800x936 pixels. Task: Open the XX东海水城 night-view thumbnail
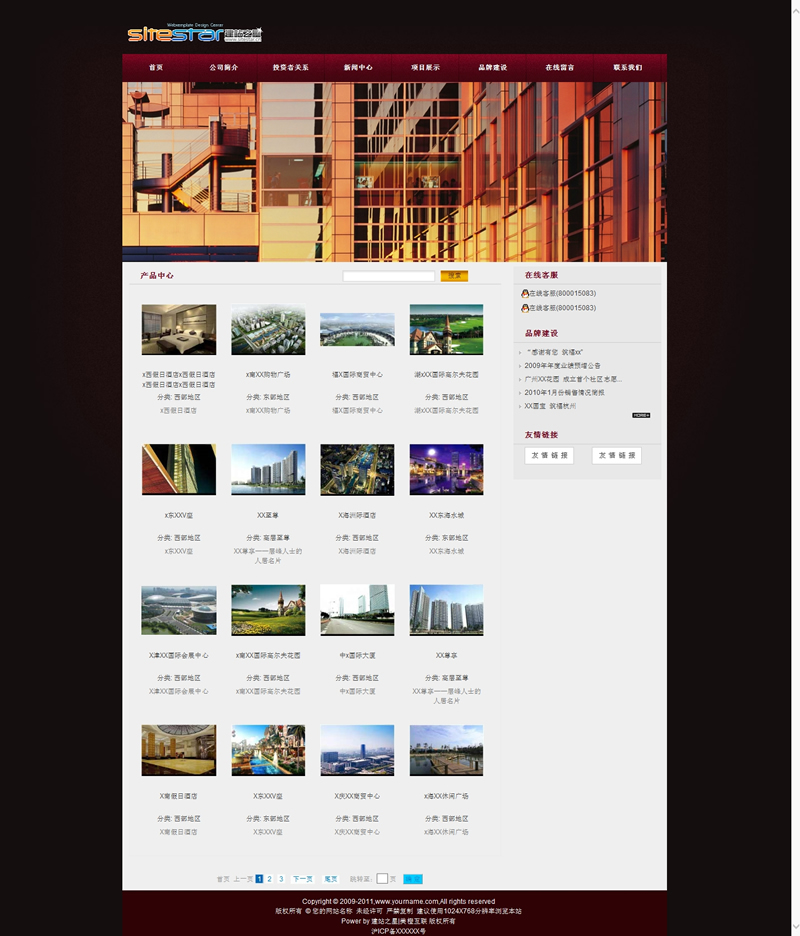point(446,470)
